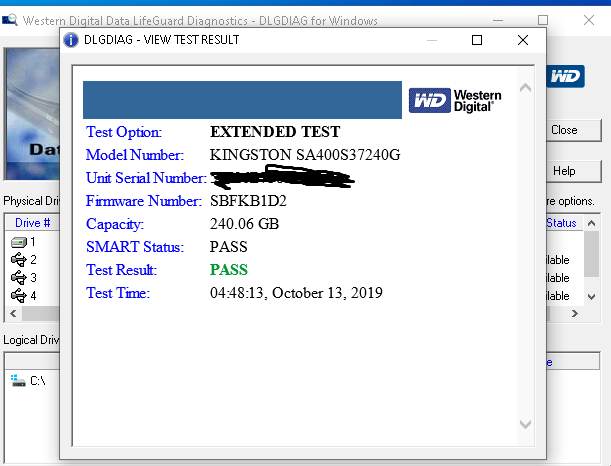This screenshot has width=611, height=466.
Task: Click the Drive # column header
Action: pos(33,223)
